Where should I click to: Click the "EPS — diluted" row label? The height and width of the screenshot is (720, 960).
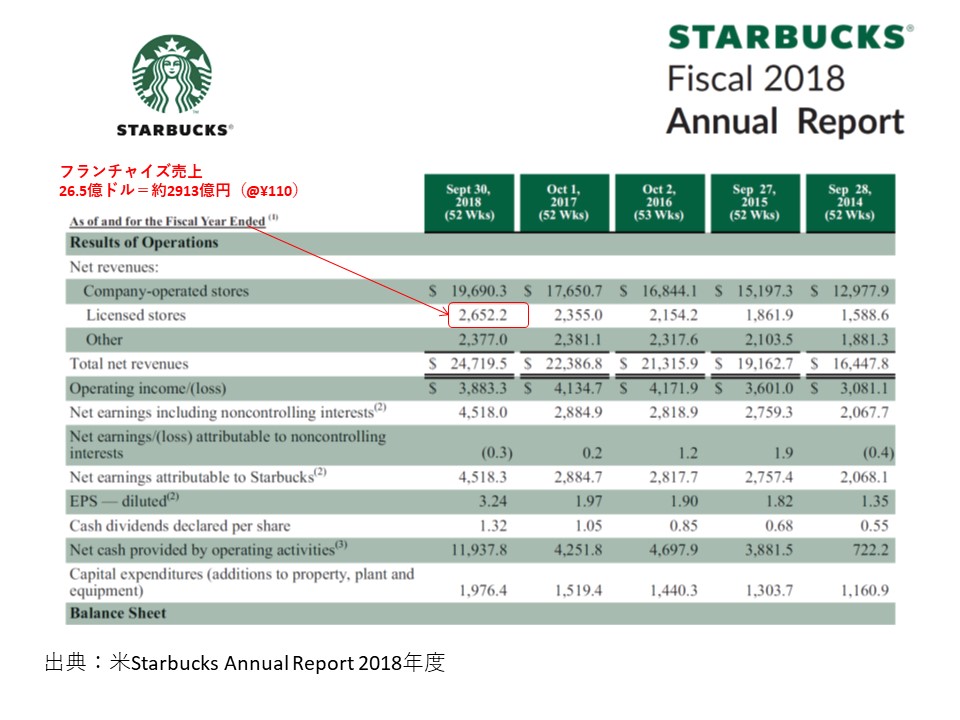124,501
